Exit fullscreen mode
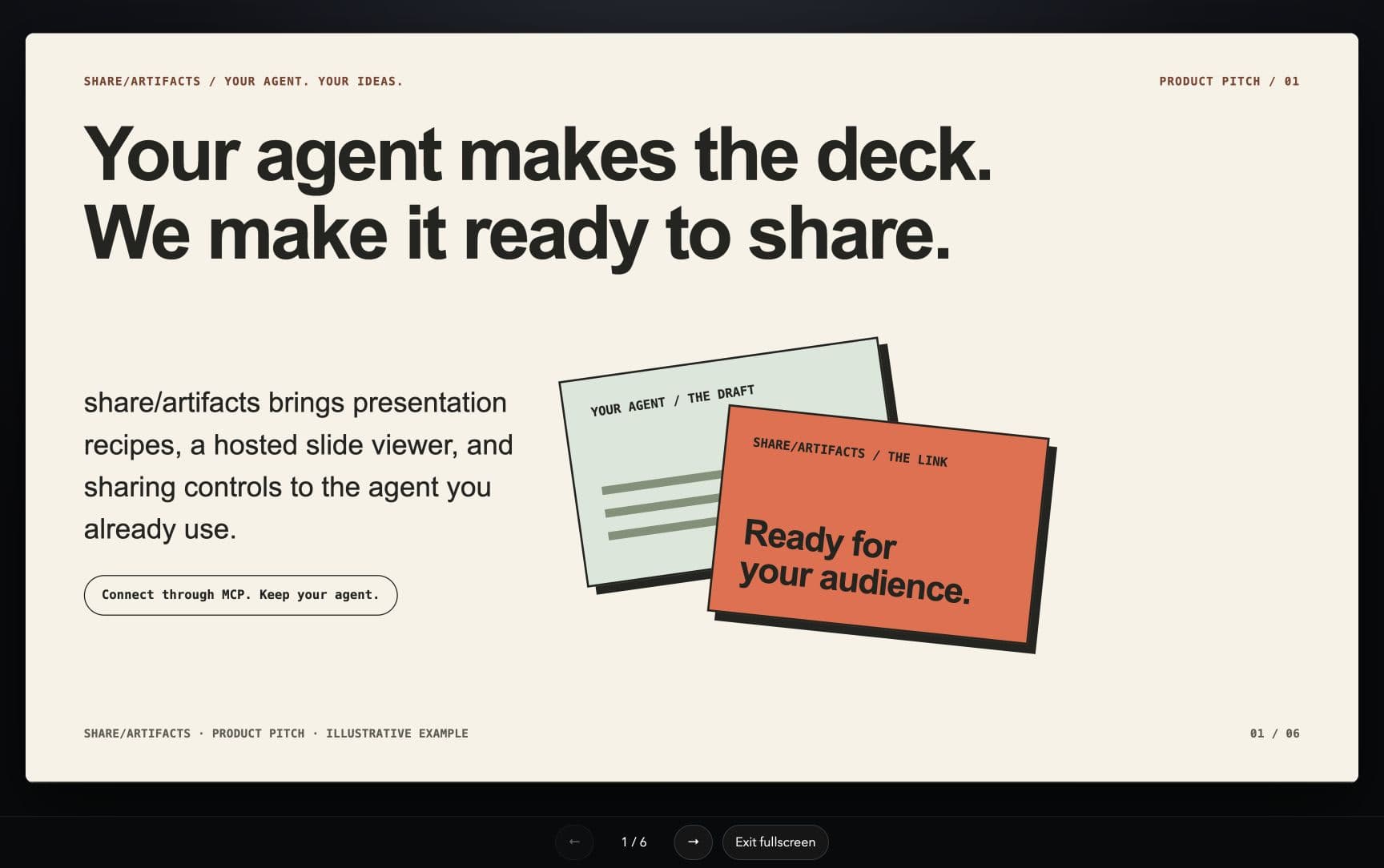The height and width of the screenshot is (868, 1384). 775,842
